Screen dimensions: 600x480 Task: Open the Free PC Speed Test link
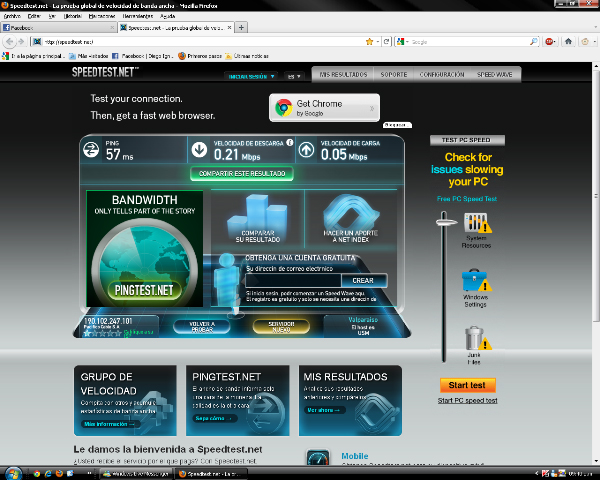[x=467, y=199]
